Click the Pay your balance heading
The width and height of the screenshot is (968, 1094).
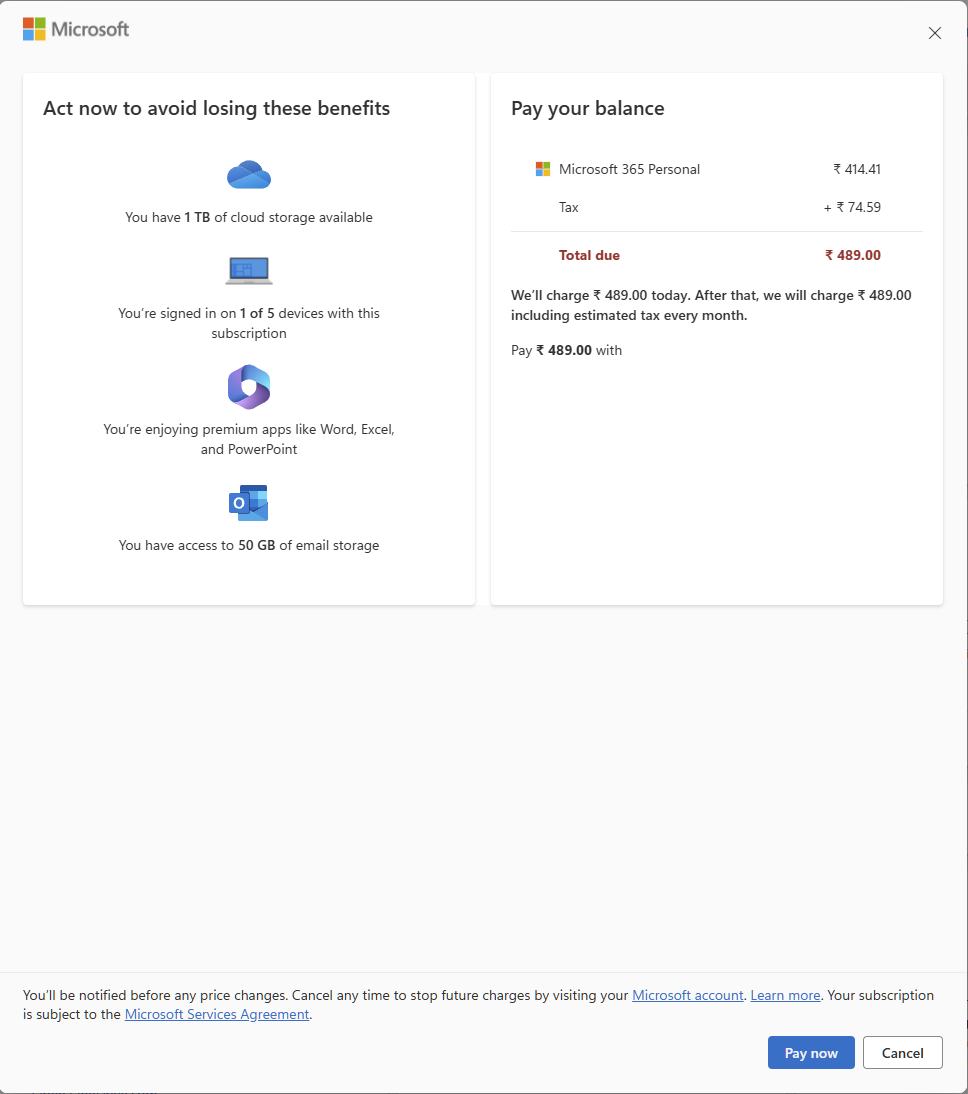(x=588, y=108)
